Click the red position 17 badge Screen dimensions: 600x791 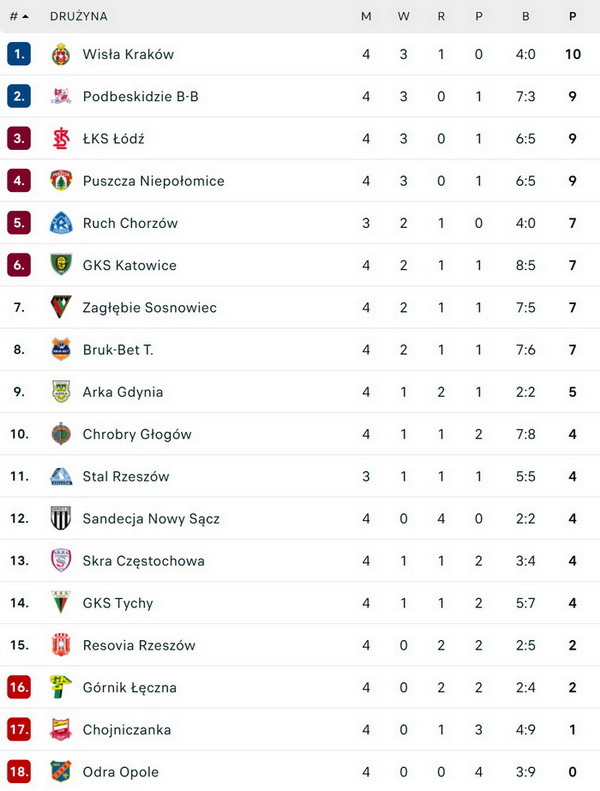(x=19, y=729)
